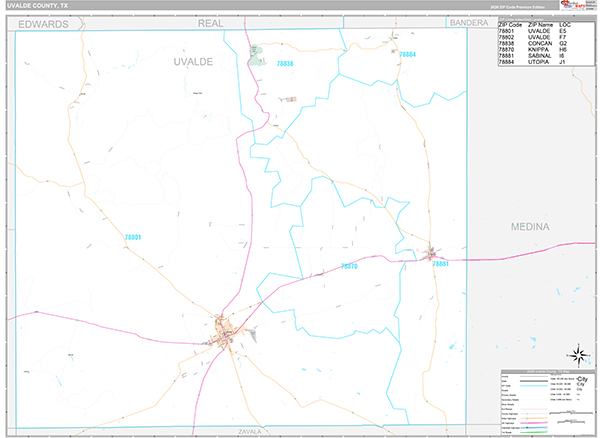Click the 78884 ZIP code label
The height and width of the screenshot is (438, 600).
tap(407, 54)
